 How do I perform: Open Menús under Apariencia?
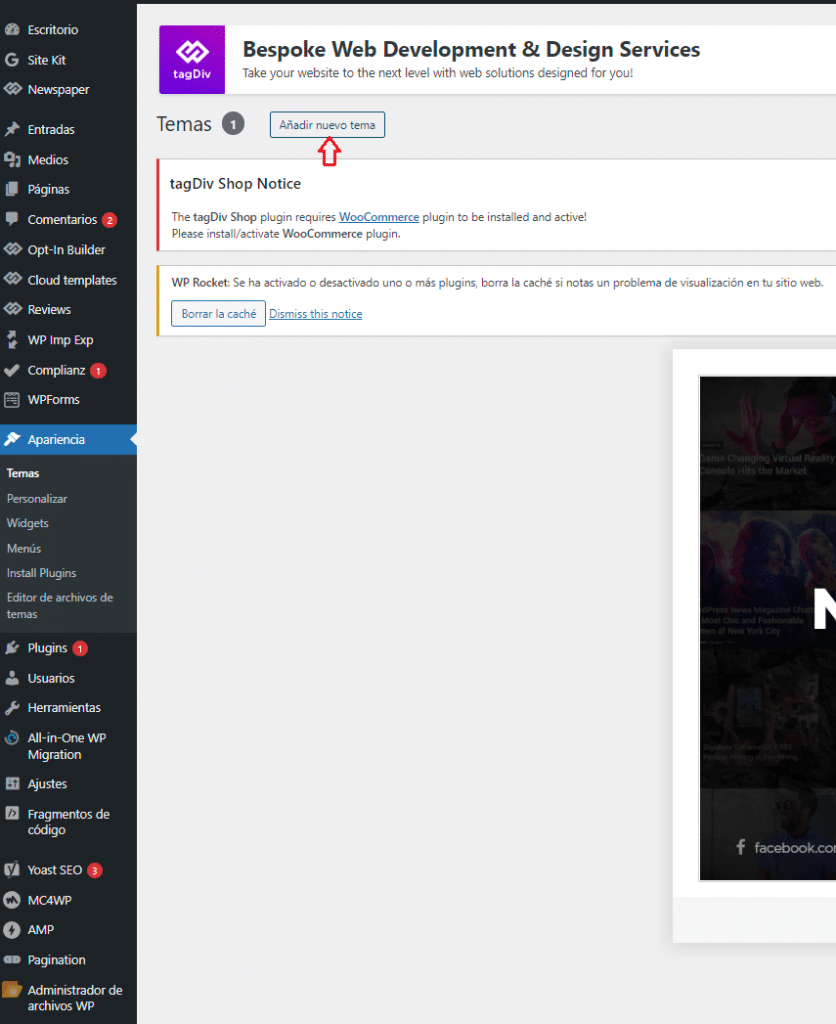click(x=24, y=549)
